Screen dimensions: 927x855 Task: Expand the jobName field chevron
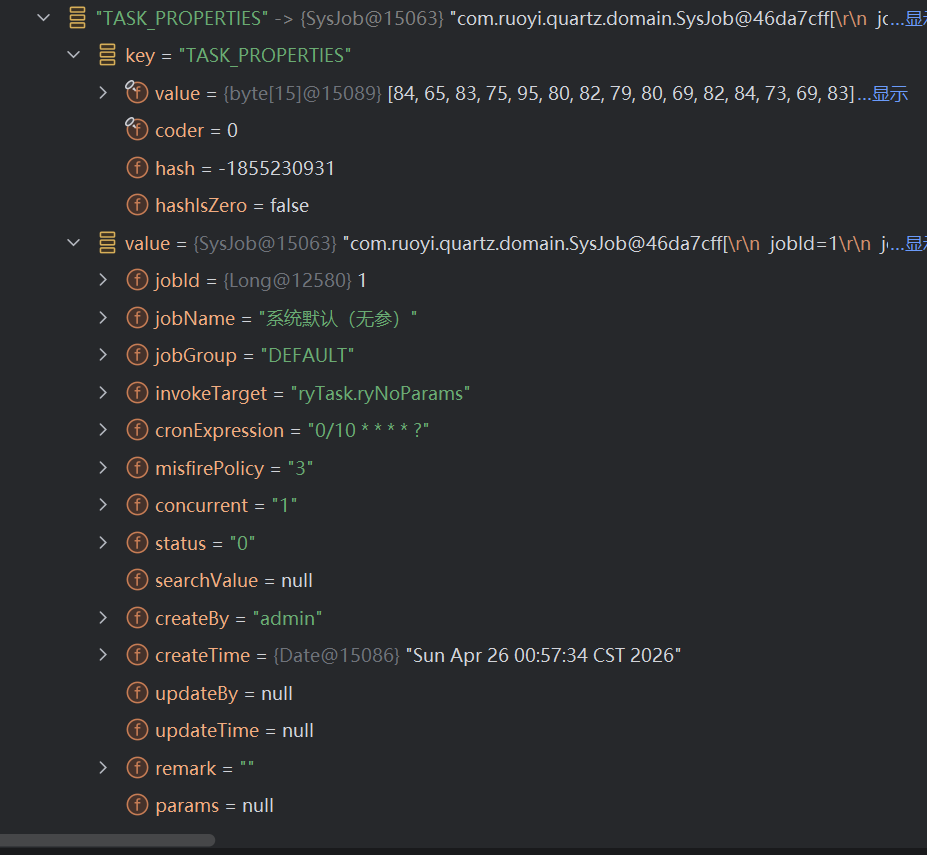coord(103,318)
